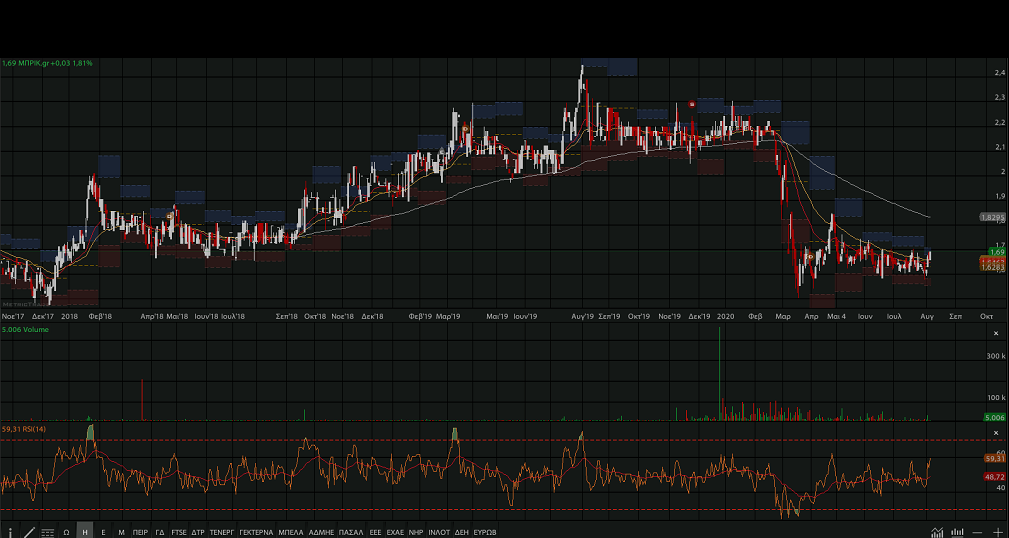Click the 1,8295 moving average price tag
Viewport: 1009px width, 538px height.
point(992,217)
